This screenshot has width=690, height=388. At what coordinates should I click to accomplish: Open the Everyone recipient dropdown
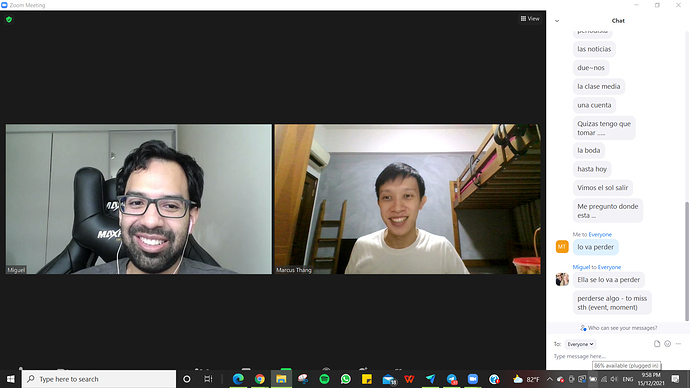pyautogui.click(x=580, y=344)
